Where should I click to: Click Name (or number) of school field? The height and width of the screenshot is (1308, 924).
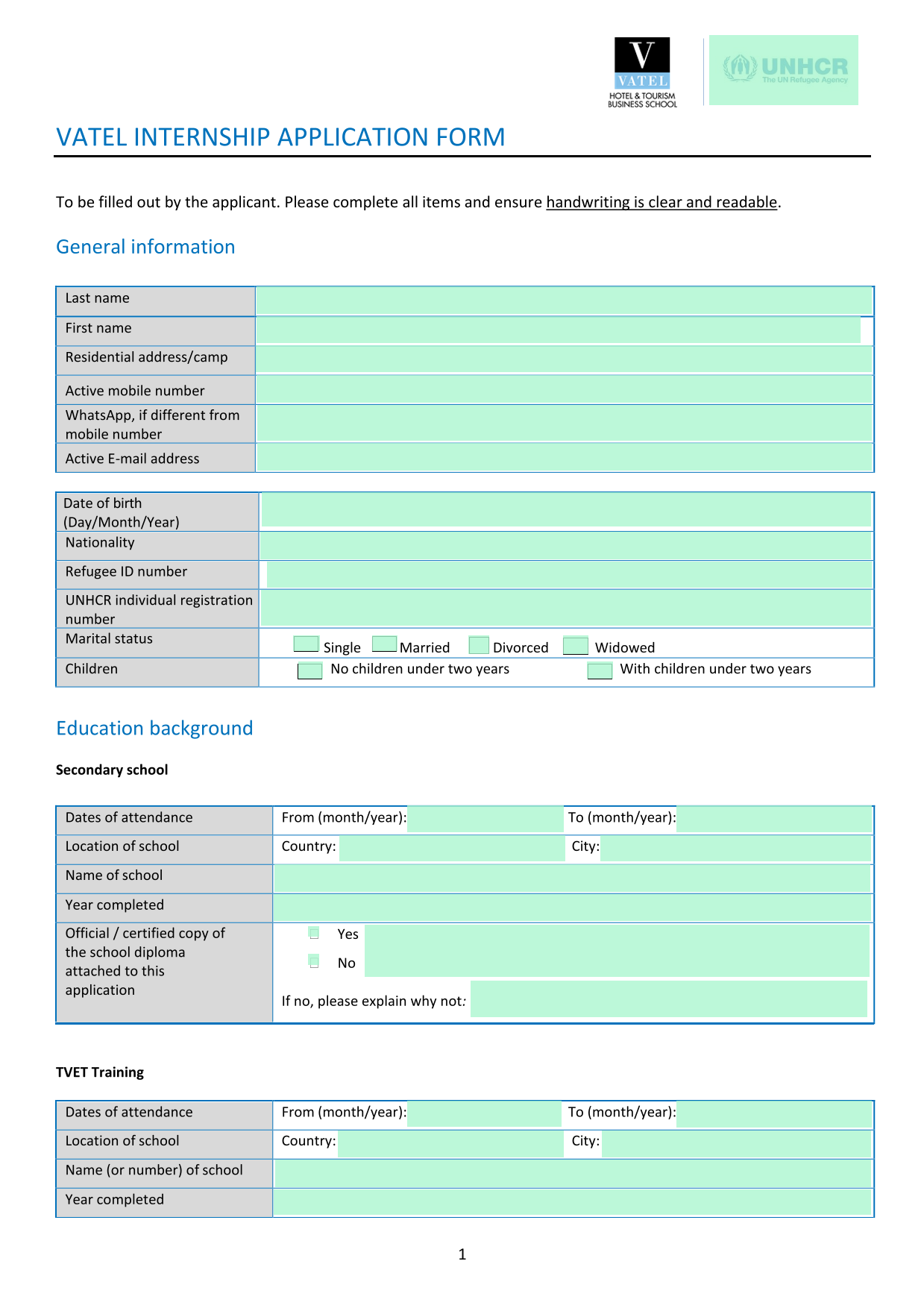(x=573, y=1173)
